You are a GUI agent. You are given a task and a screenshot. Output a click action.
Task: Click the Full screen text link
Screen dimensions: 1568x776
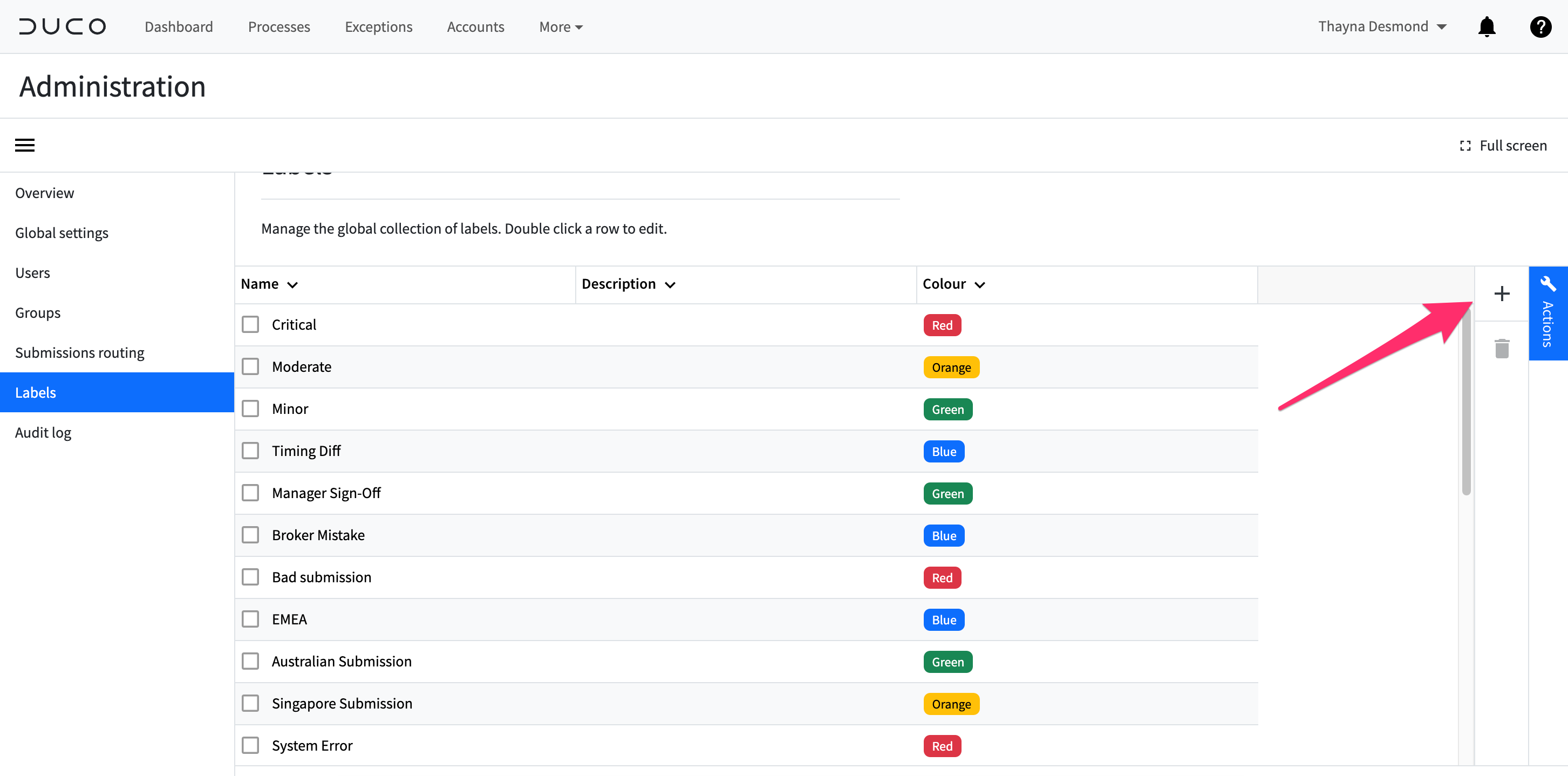pos(1512,146)
